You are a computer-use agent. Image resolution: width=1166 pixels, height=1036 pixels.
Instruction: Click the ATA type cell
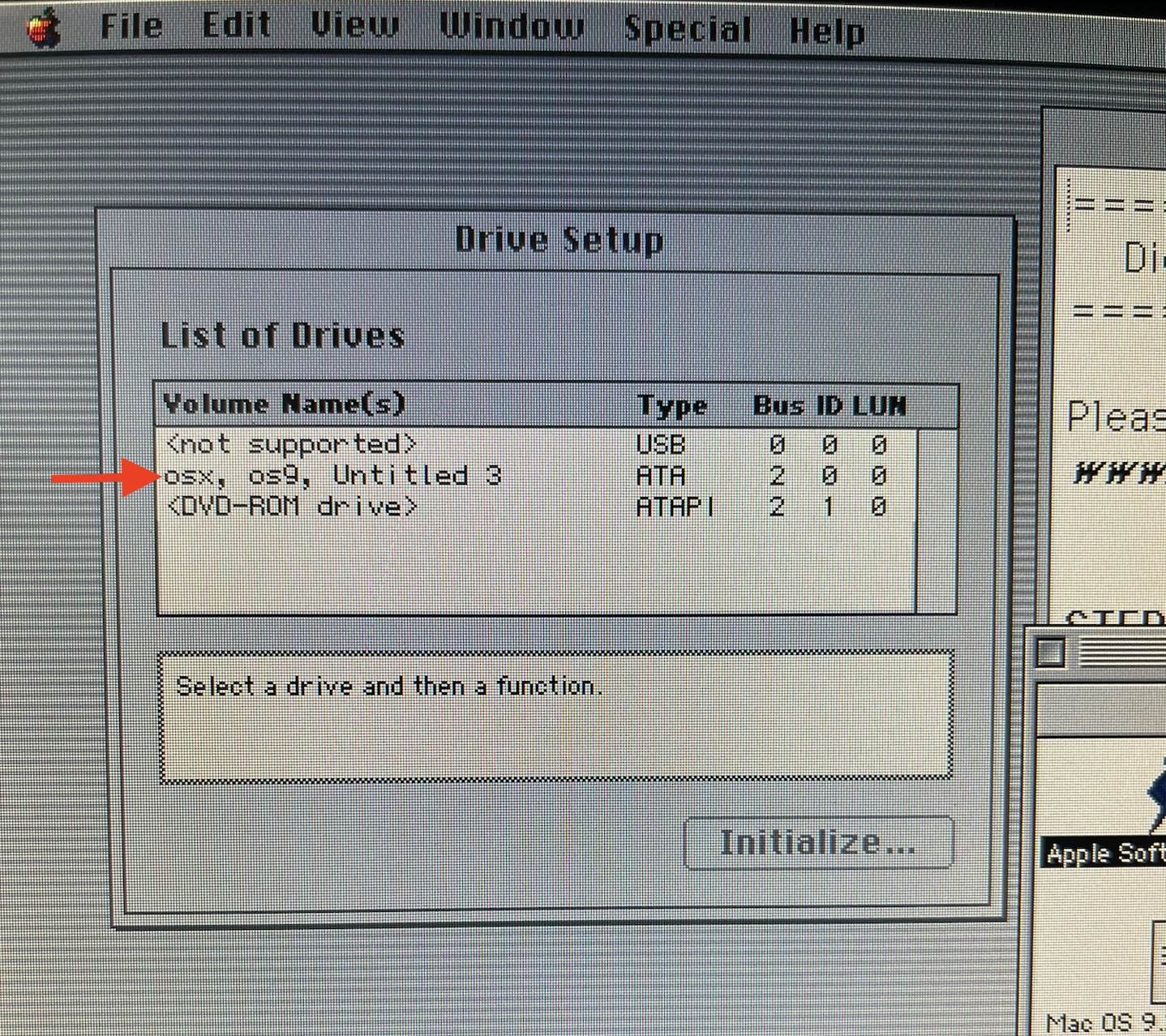[x=661, y=475]
